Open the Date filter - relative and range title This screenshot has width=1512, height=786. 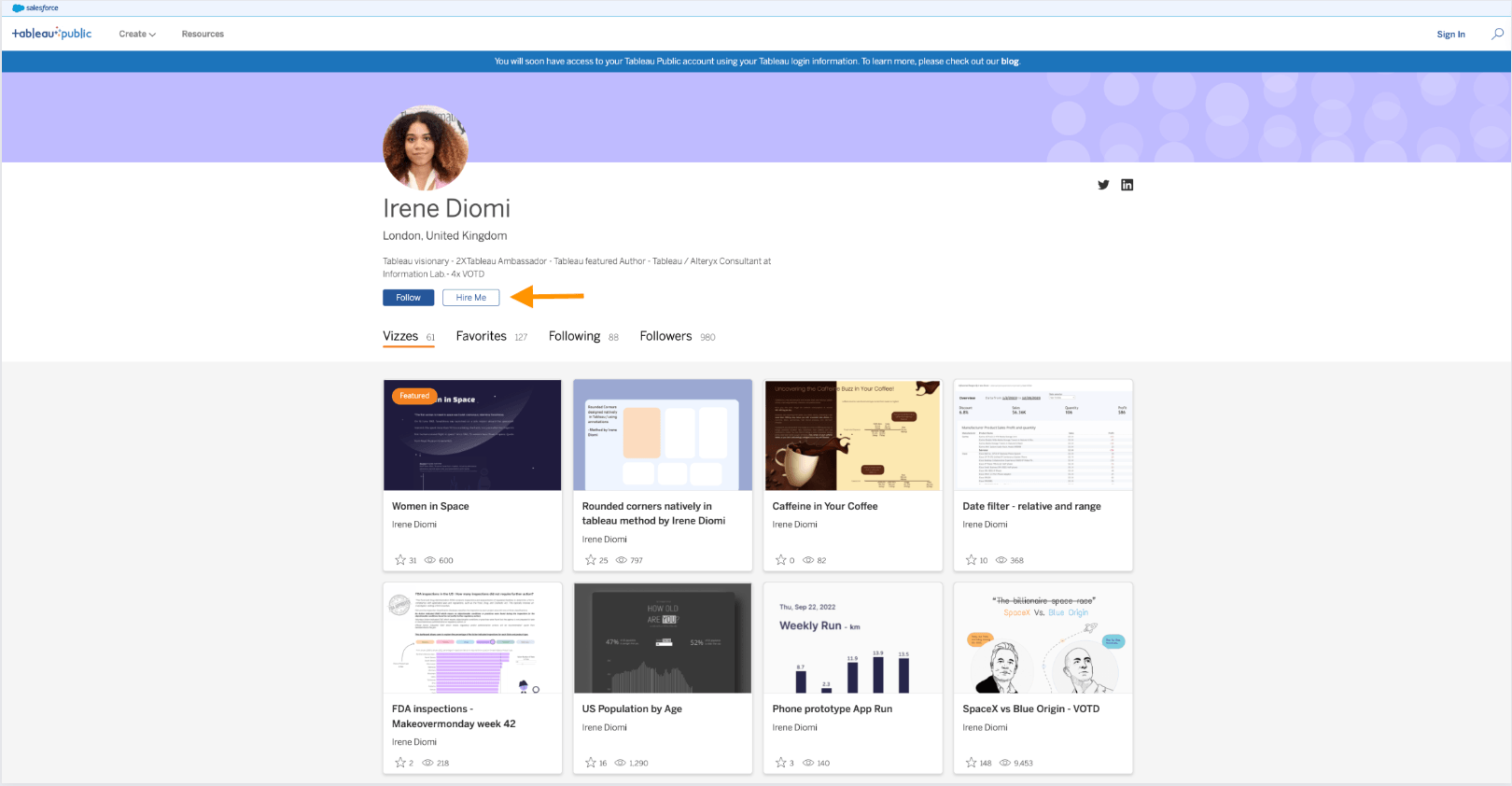tap(1031, 506)
